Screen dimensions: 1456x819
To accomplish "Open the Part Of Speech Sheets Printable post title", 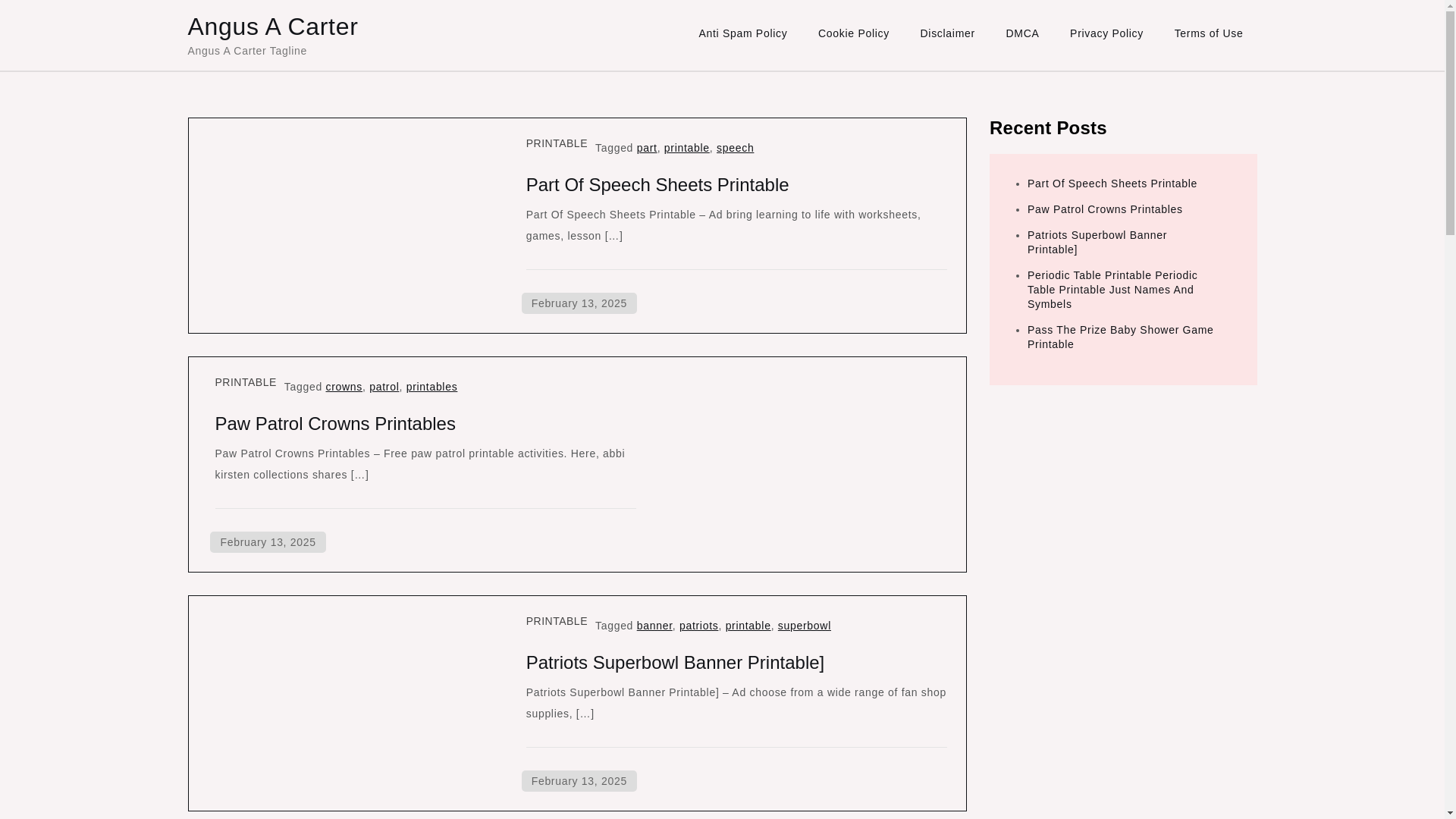I will pos(657,185).
